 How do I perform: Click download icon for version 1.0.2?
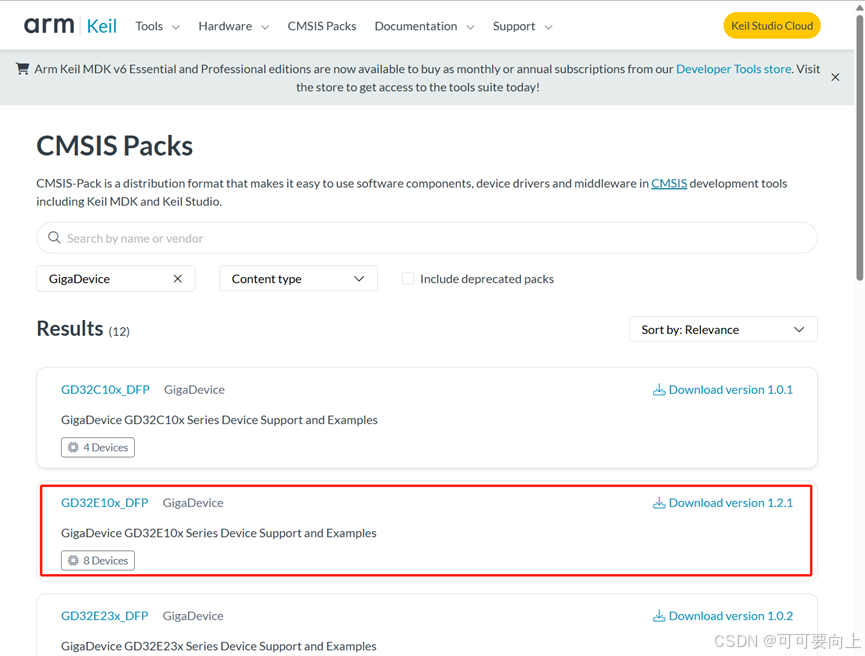[x=659, y=616]
